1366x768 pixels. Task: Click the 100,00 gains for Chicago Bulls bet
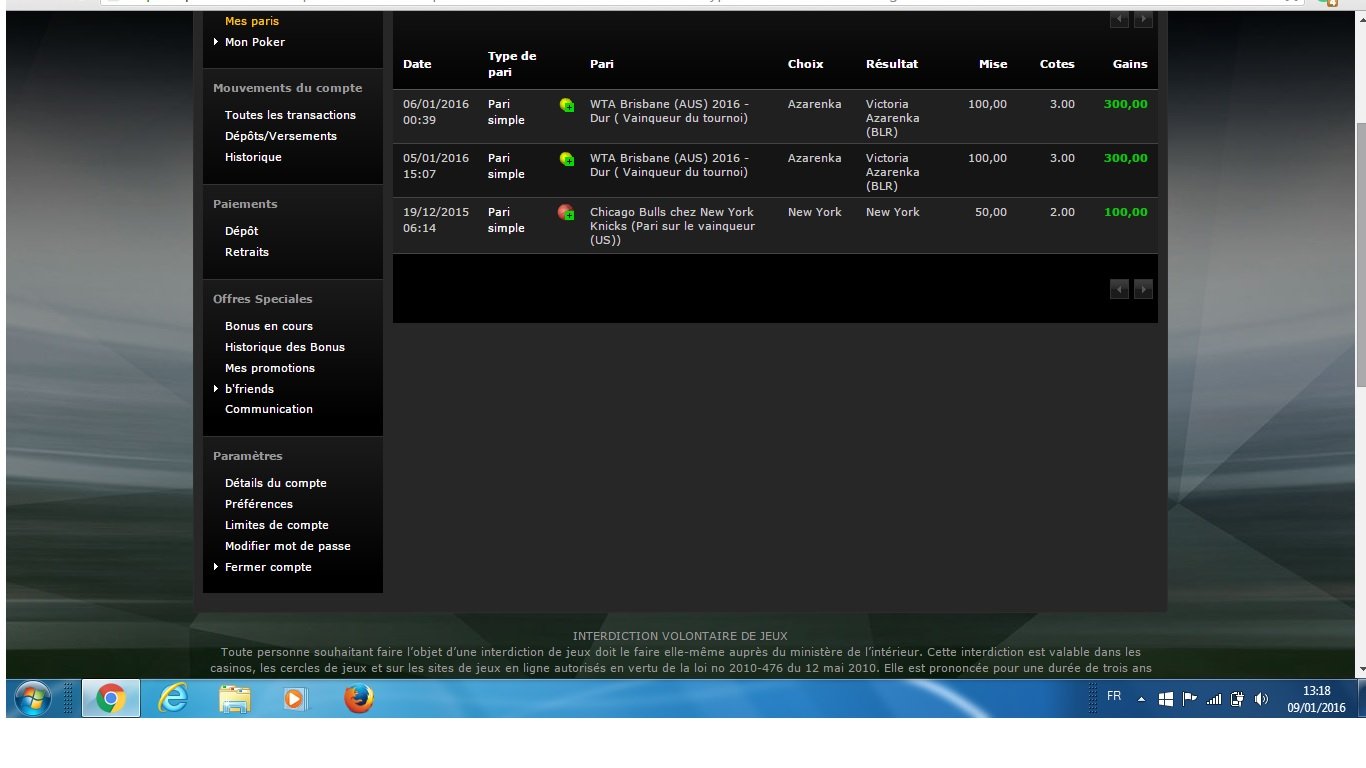click(x=1126, y=212)
